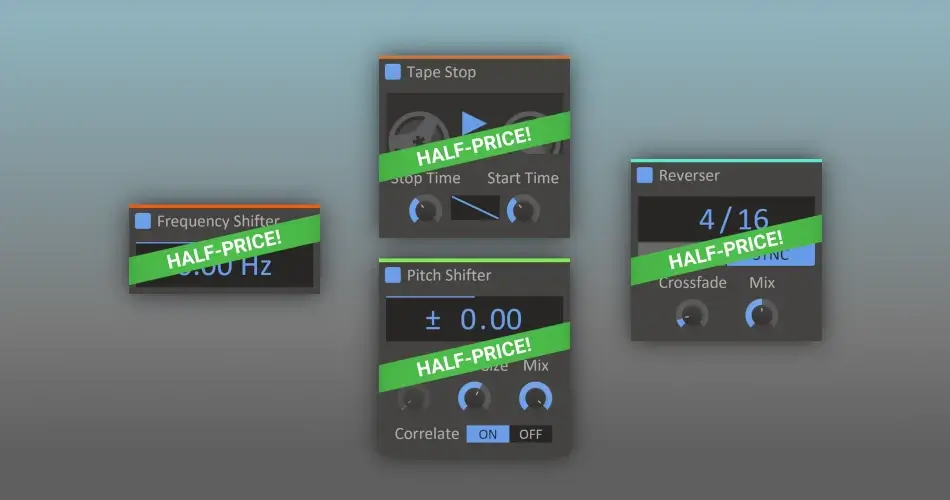The width and height of the screenshot is (950, 500).
Task: Click the Pitch Shifter ± 0.00 value
Action: (x=474, y=319)
